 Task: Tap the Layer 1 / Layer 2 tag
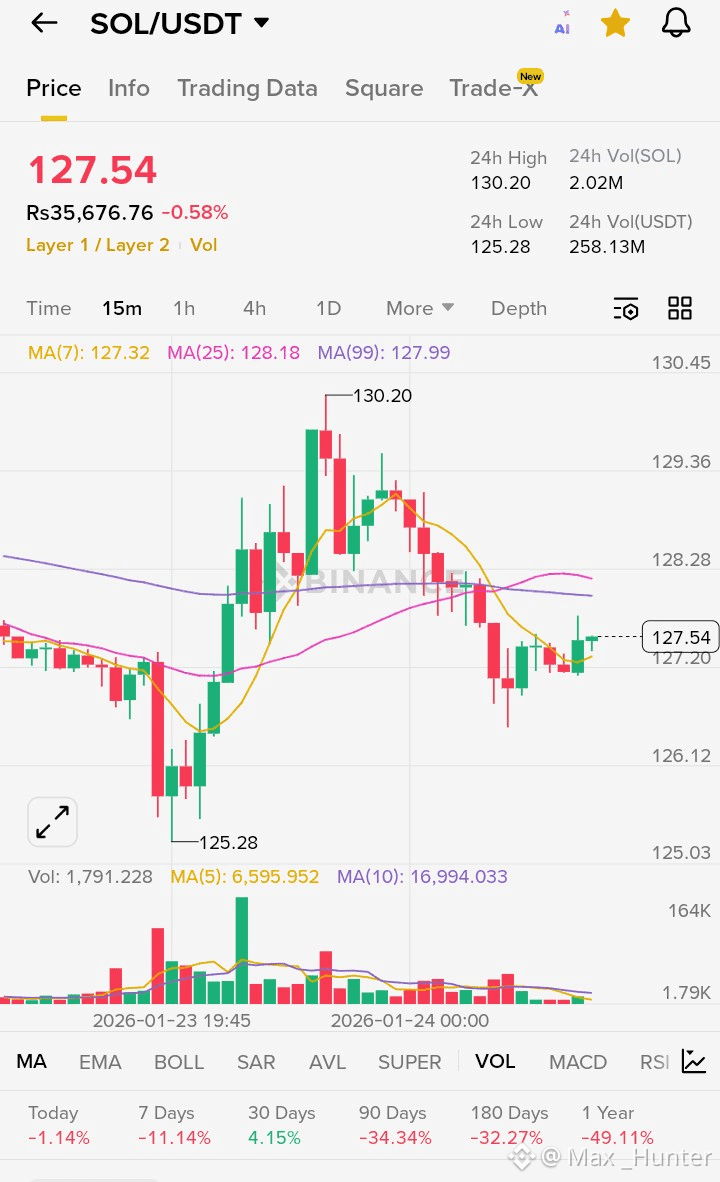(97, 245)
